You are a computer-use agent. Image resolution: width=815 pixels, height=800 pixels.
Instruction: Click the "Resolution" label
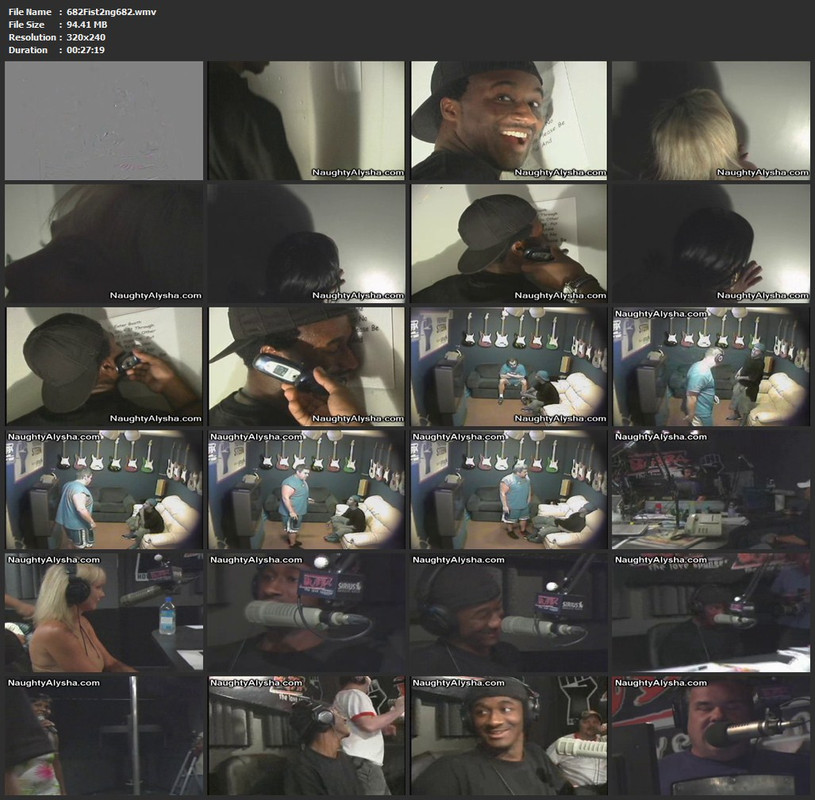32,37
